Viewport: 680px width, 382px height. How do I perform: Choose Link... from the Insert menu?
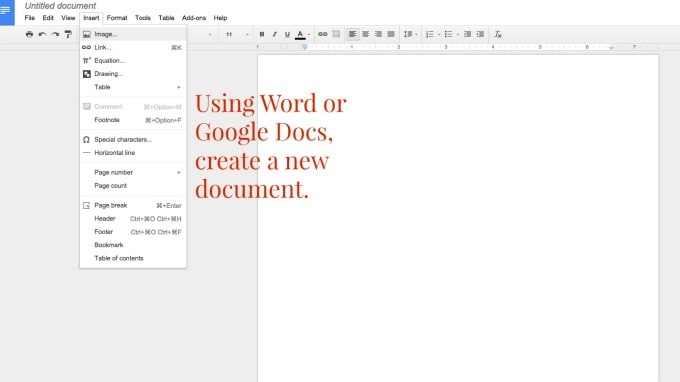[133, 47]
